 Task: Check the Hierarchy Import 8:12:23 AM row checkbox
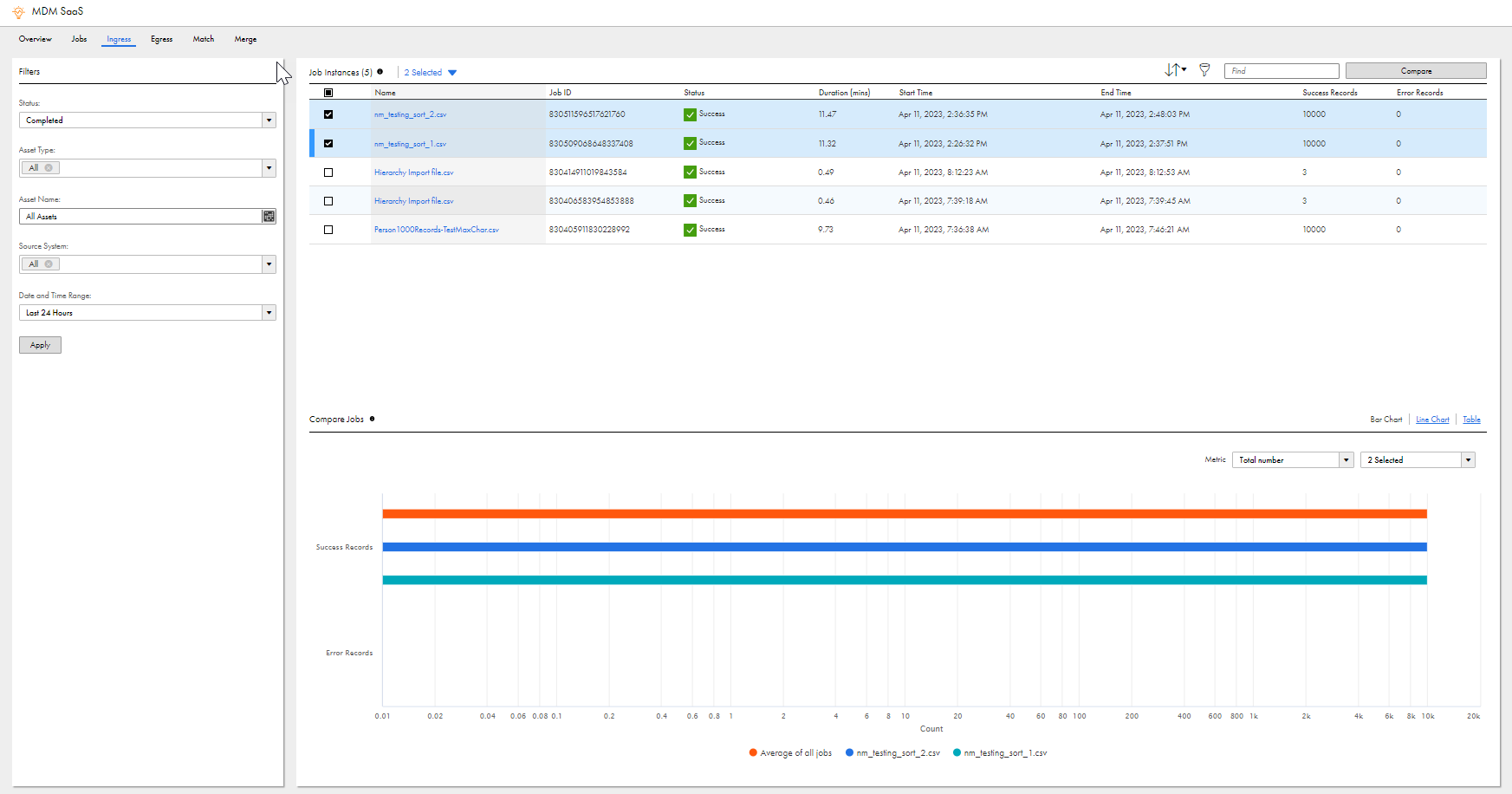[328, 172]
